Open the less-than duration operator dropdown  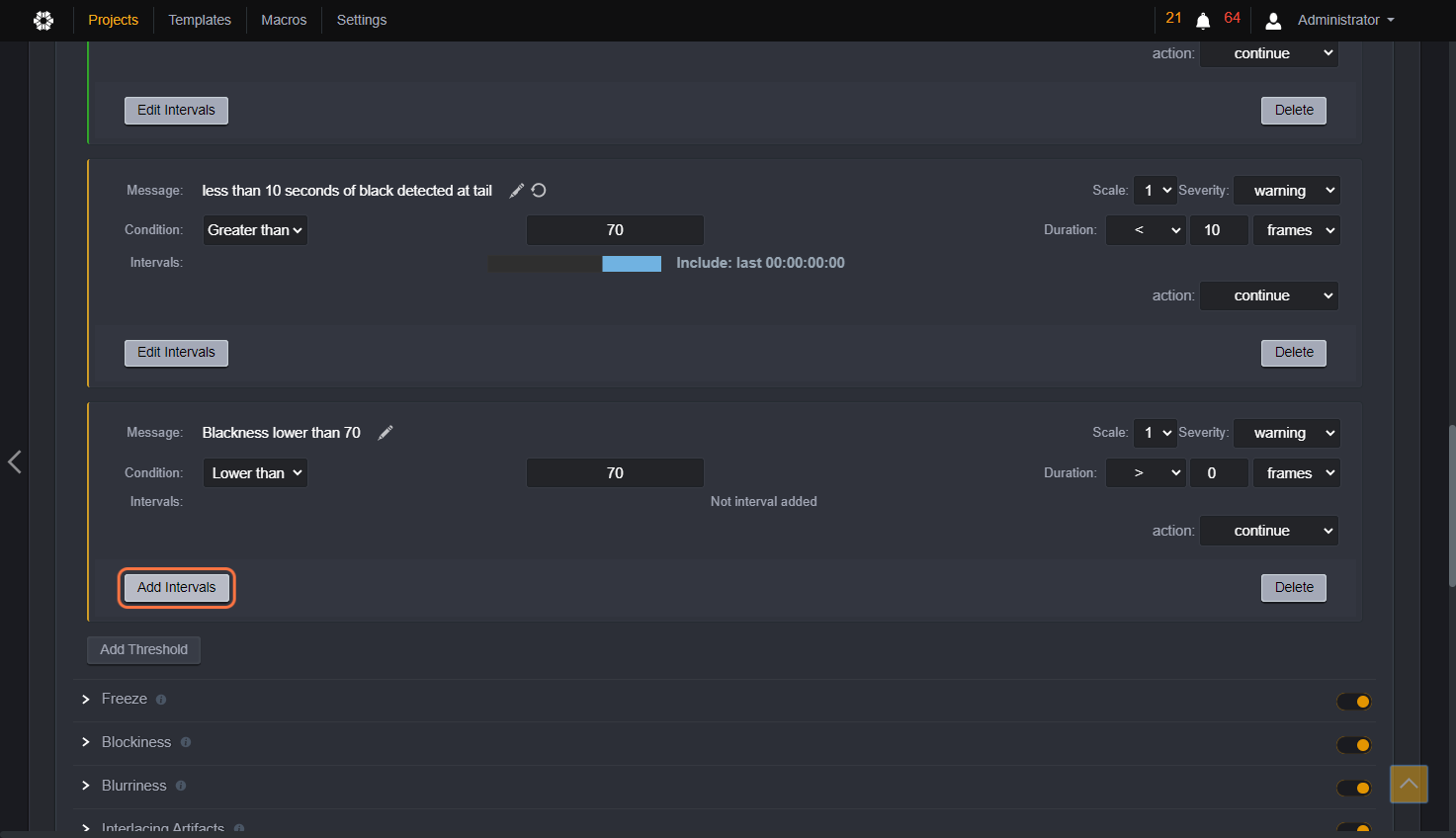(x=1146, y=230)
